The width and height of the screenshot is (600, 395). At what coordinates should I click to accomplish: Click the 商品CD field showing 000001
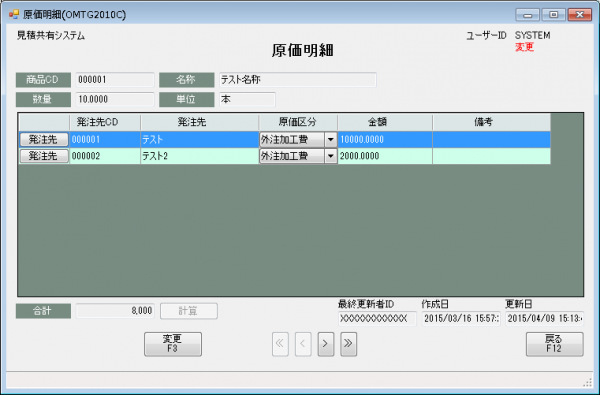(x=115, y=80)
